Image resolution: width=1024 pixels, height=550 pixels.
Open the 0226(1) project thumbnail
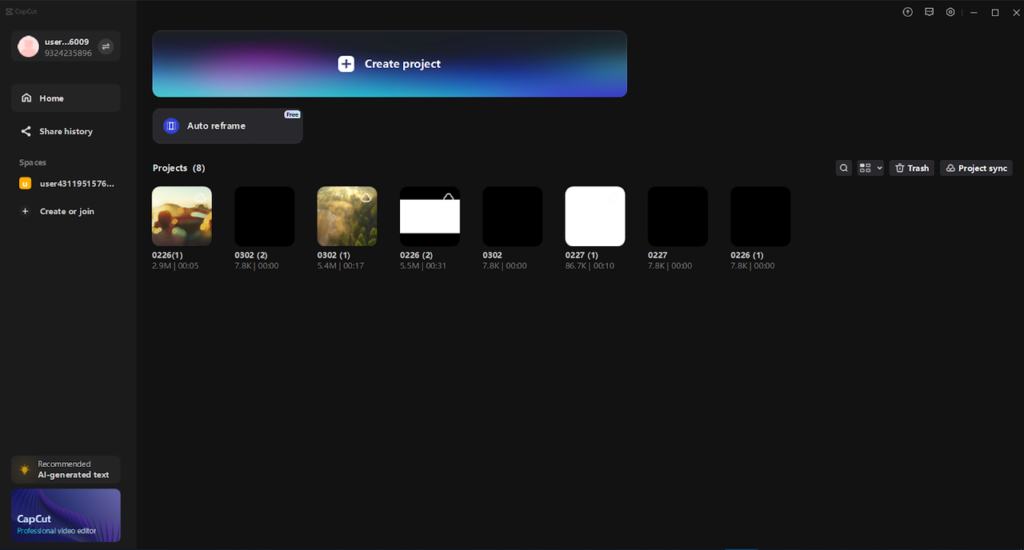pyautogui.click(x=182, y=216)
